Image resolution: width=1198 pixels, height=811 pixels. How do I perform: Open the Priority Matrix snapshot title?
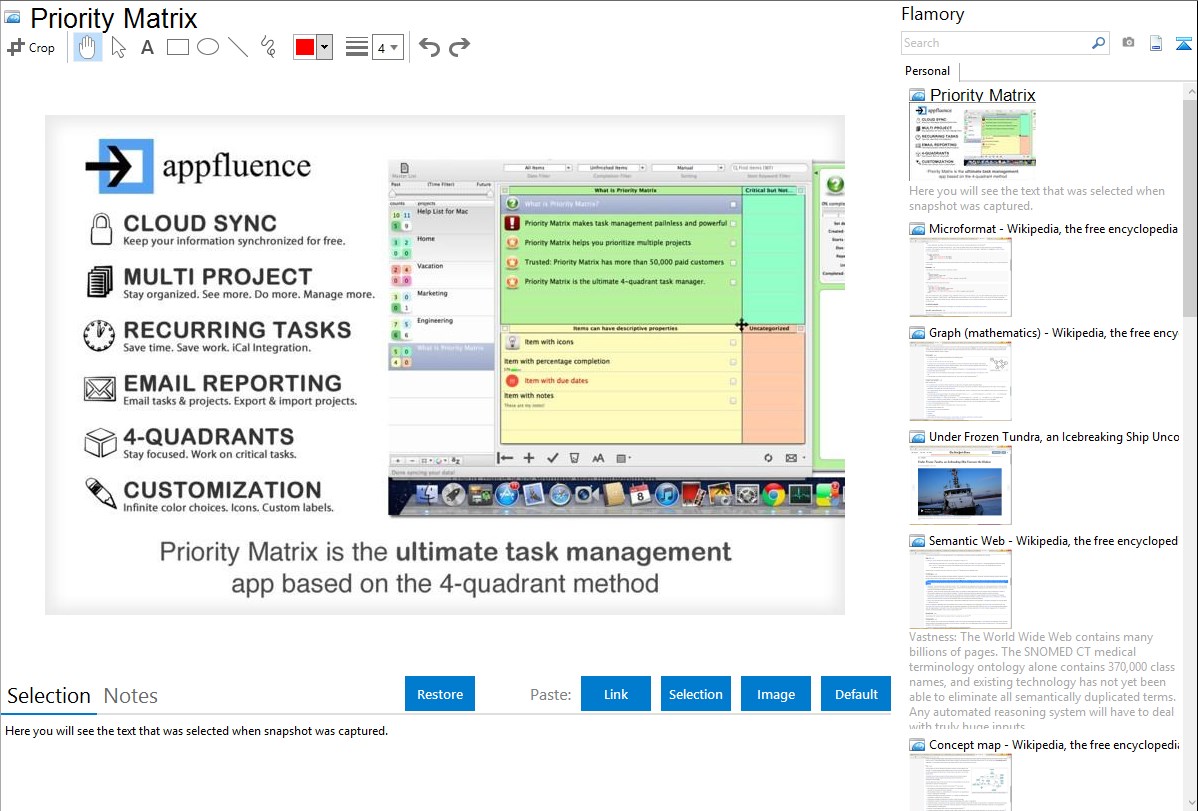[983, 96]
